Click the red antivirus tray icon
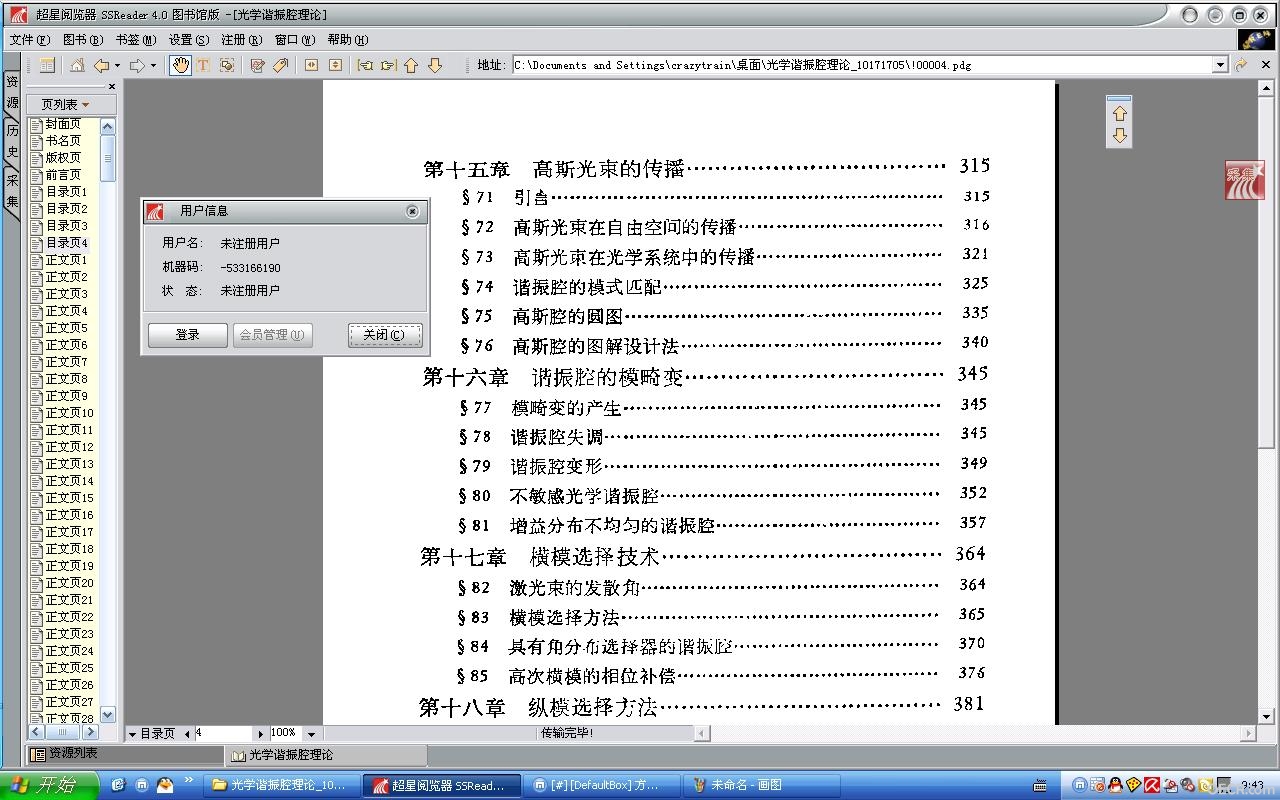The width and height of the screenshot is (1280, 800). pos(1152,785)
